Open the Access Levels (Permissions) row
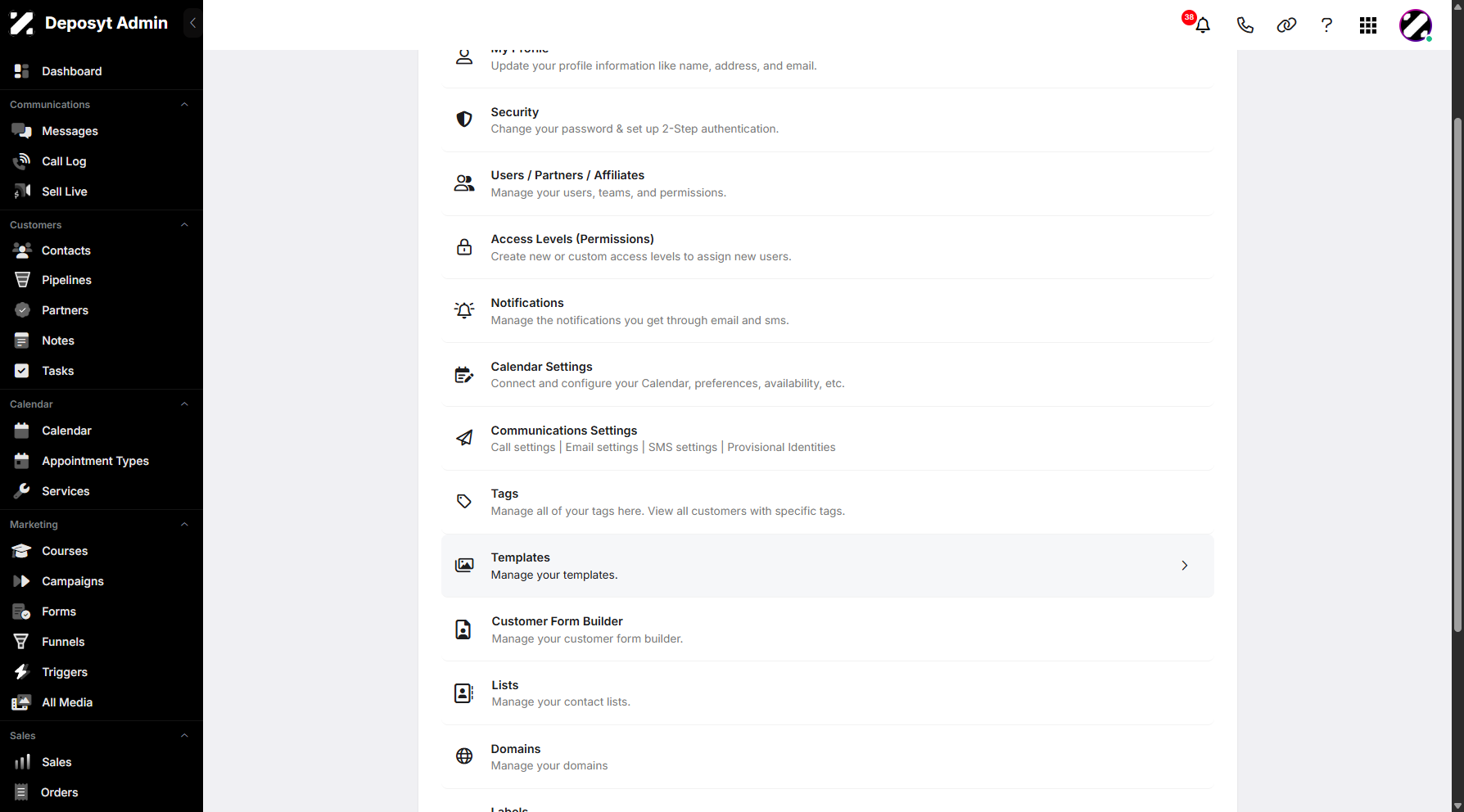Screen dimensions: 1464x812 pyautogui.click(x=828, y=247)
